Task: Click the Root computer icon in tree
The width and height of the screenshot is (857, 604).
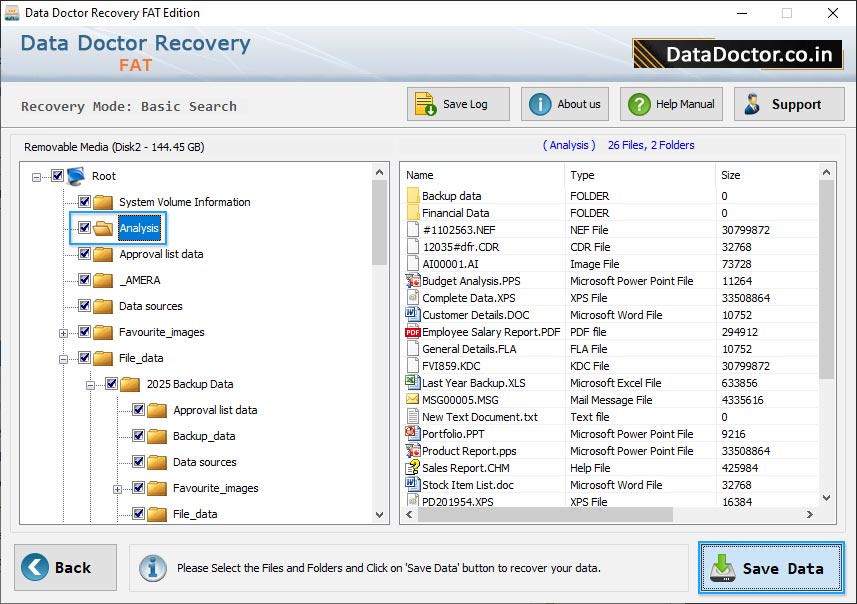Action: click(x=76, y=176)
